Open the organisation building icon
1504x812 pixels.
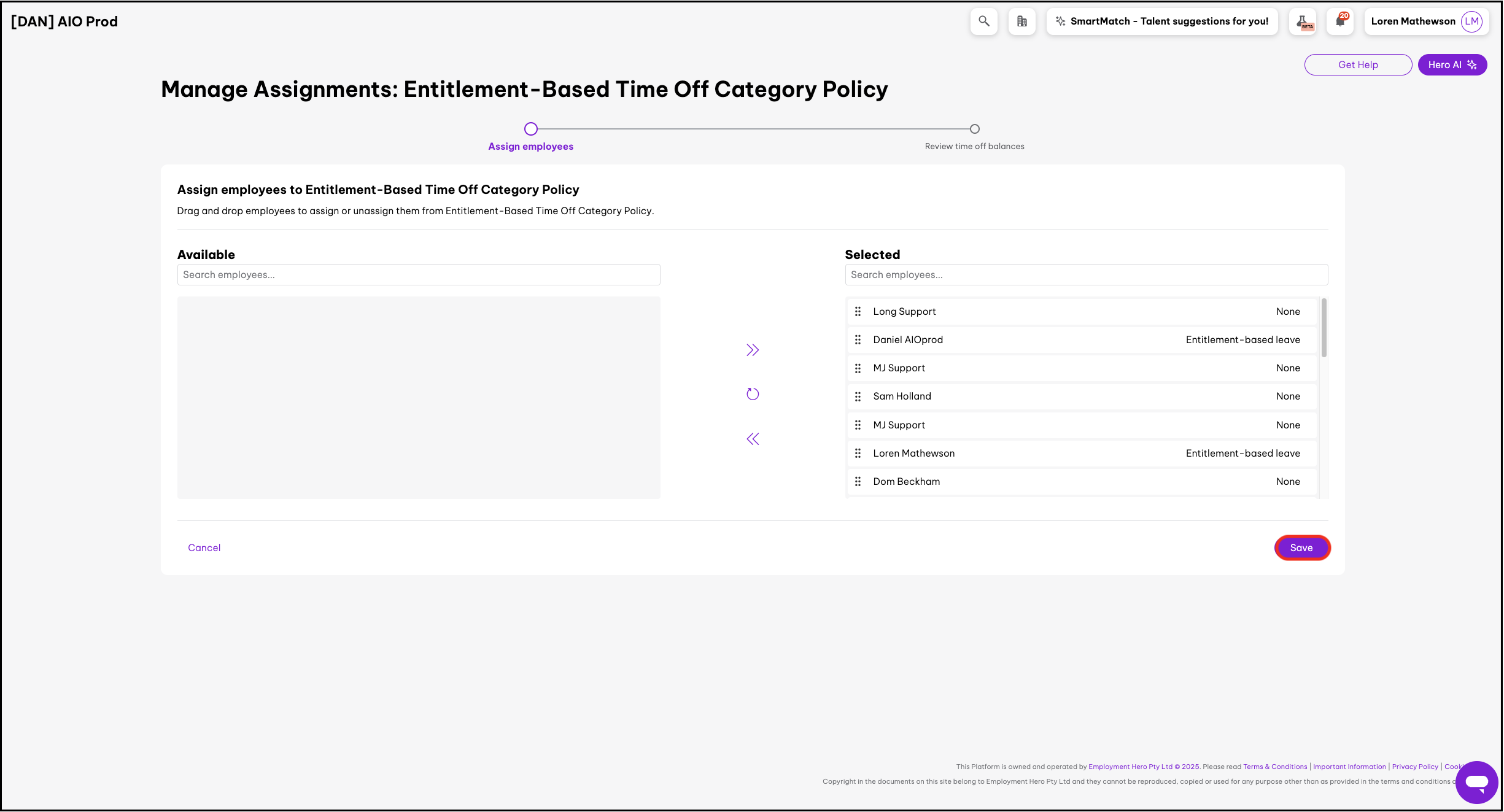(1021, 21)
